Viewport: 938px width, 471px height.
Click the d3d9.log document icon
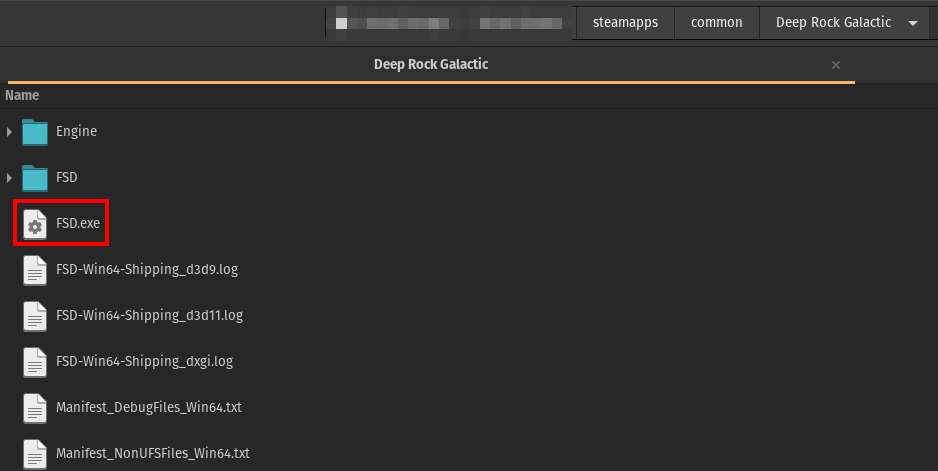35,270
